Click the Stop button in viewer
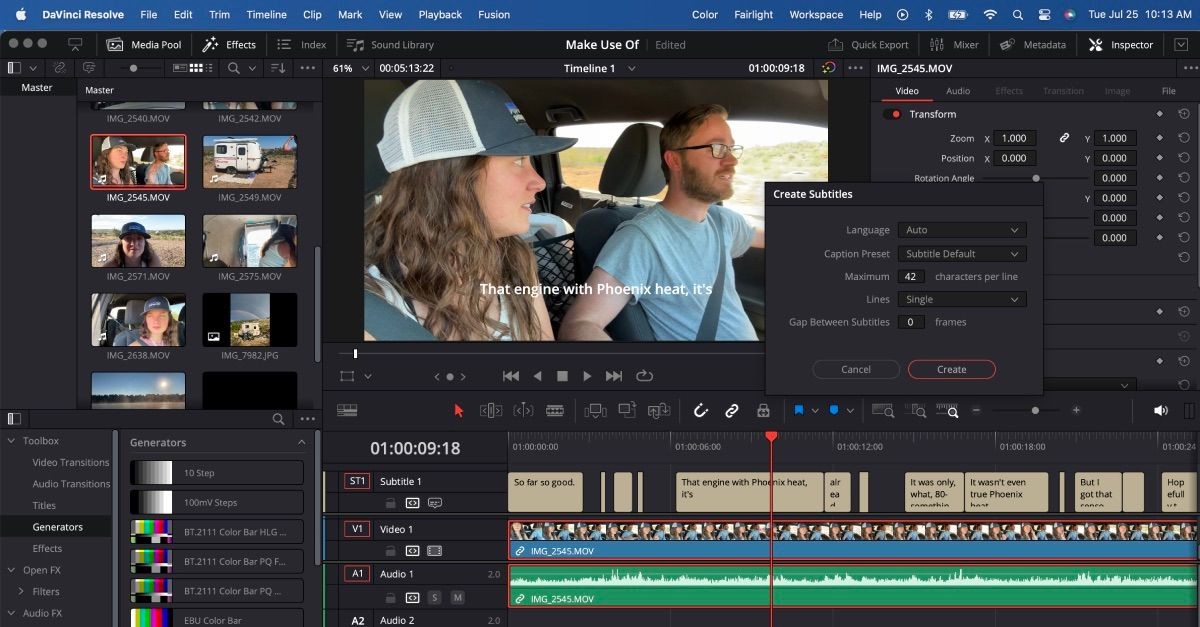 tap(562, 376)
